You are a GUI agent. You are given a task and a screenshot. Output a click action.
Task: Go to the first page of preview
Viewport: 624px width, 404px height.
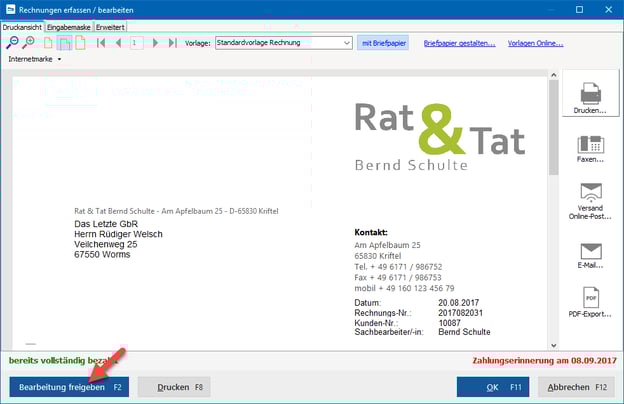pos(101,43)
